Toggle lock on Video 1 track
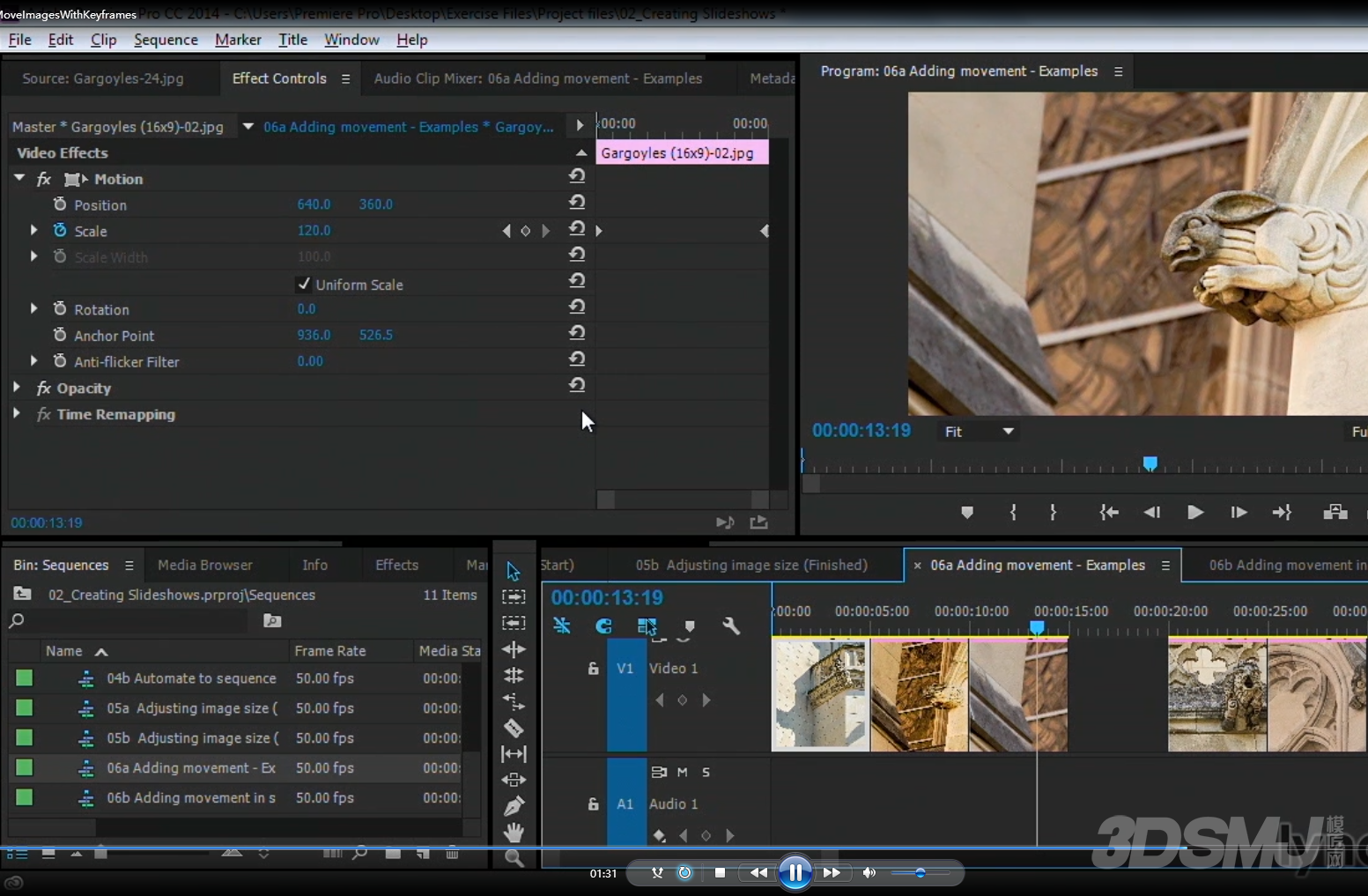 click(x=593, y=669)
